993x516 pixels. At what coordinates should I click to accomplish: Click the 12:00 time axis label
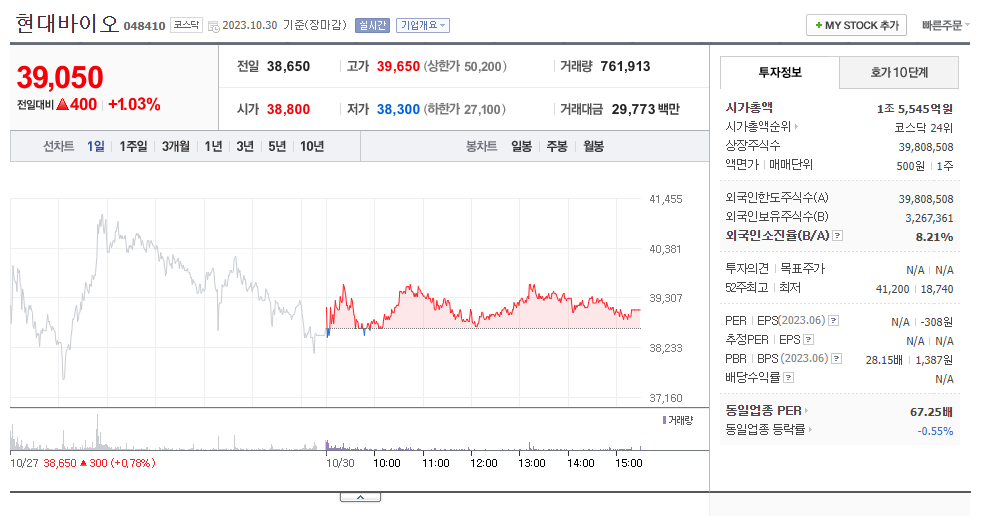coord(483,463)
